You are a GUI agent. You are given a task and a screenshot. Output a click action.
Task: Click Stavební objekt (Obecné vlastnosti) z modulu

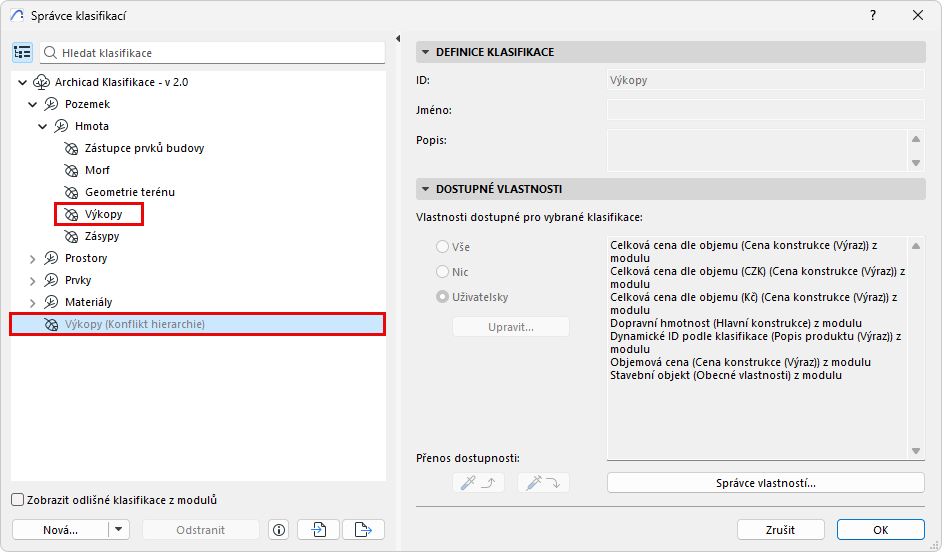[x=726, y=375]
